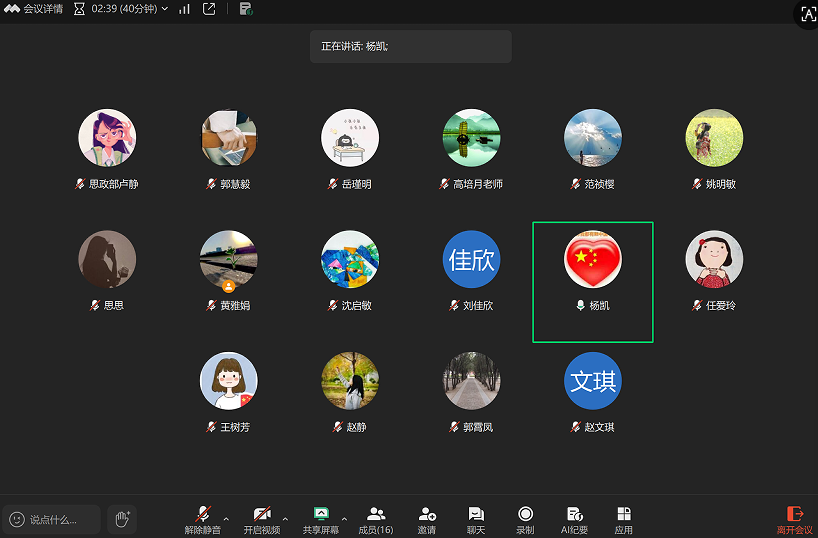Toggle recording with the 录制 button
The height and width of the screenshot is (538, 818).
click(525, 518)
